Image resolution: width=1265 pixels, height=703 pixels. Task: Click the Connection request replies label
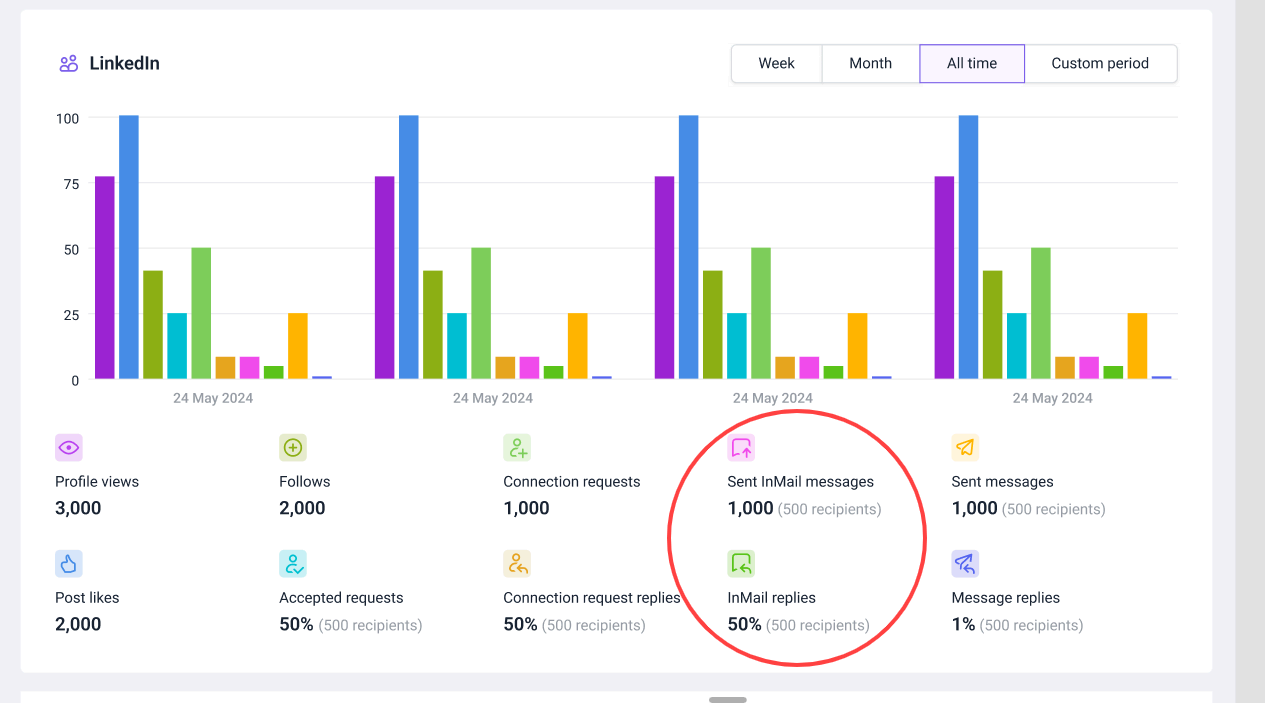click(x=592, y=598)
